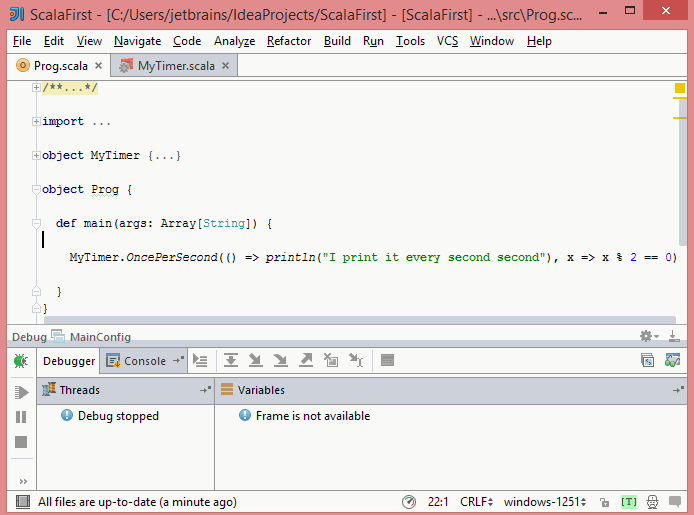
Task: Stop the debug session square button
Action: pos(21,442)
